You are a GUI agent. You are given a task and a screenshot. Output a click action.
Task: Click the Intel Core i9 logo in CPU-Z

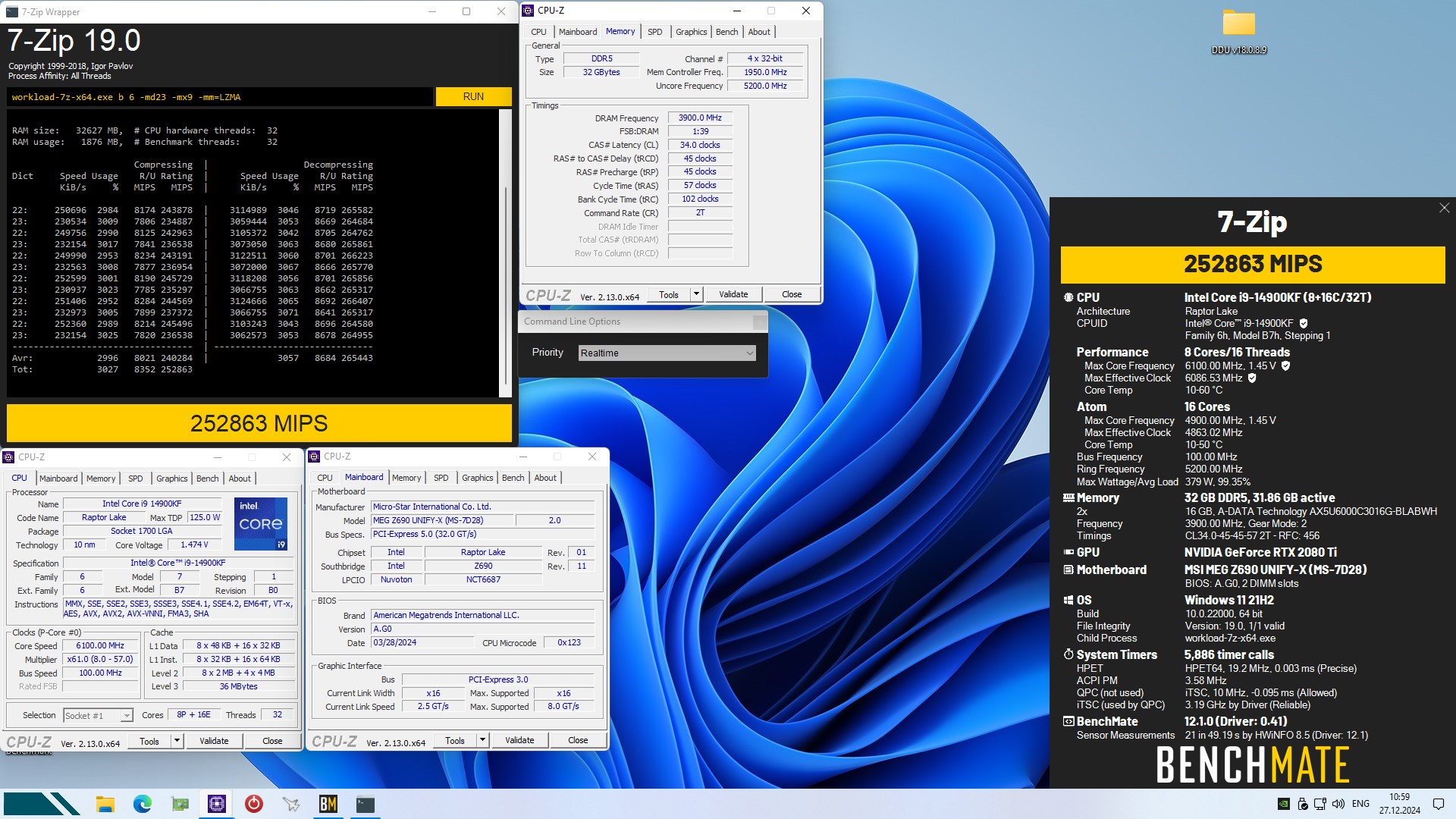pyautogui.click(x=260, y=523)
